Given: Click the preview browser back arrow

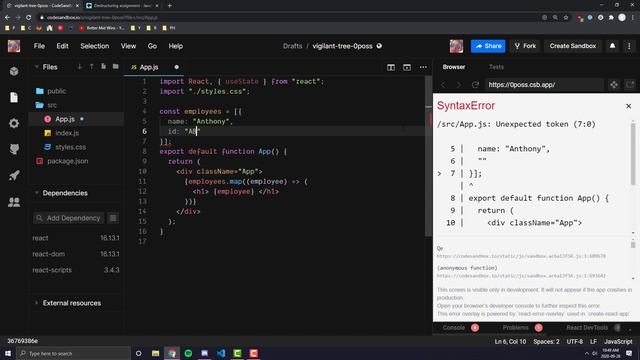Looking at the screenshot, I should [444, 84].
